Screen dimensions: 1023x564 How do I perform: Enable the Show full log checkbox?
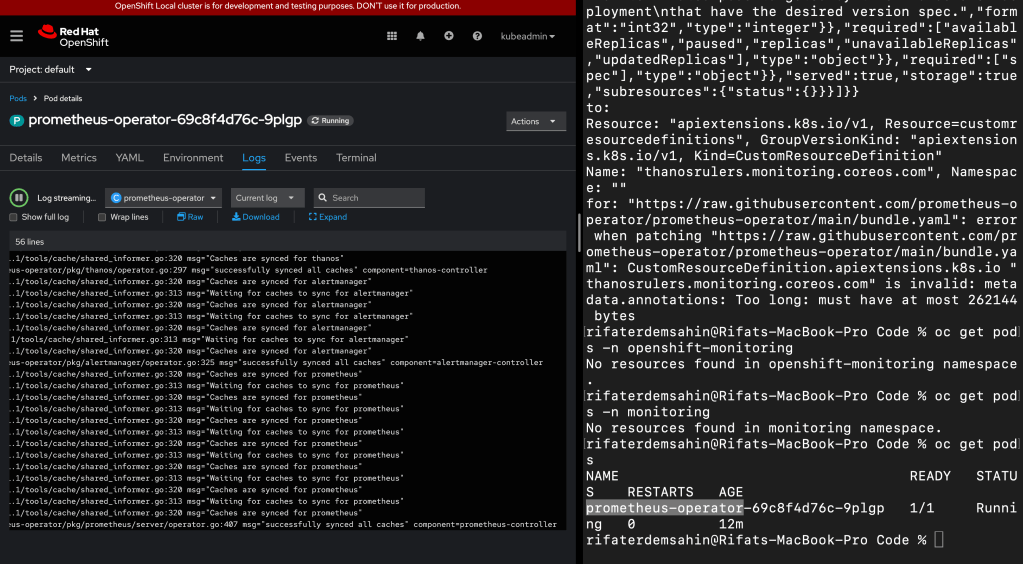pyautogui.click(x=13, y=217)
